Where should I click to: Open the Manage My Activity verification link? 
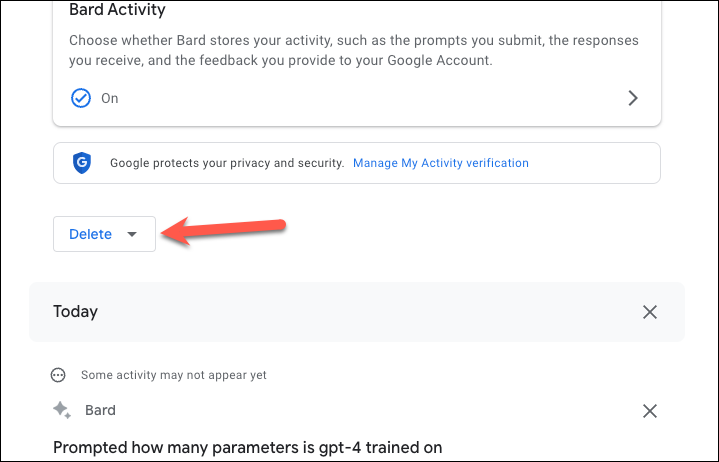tap(441, 163)
